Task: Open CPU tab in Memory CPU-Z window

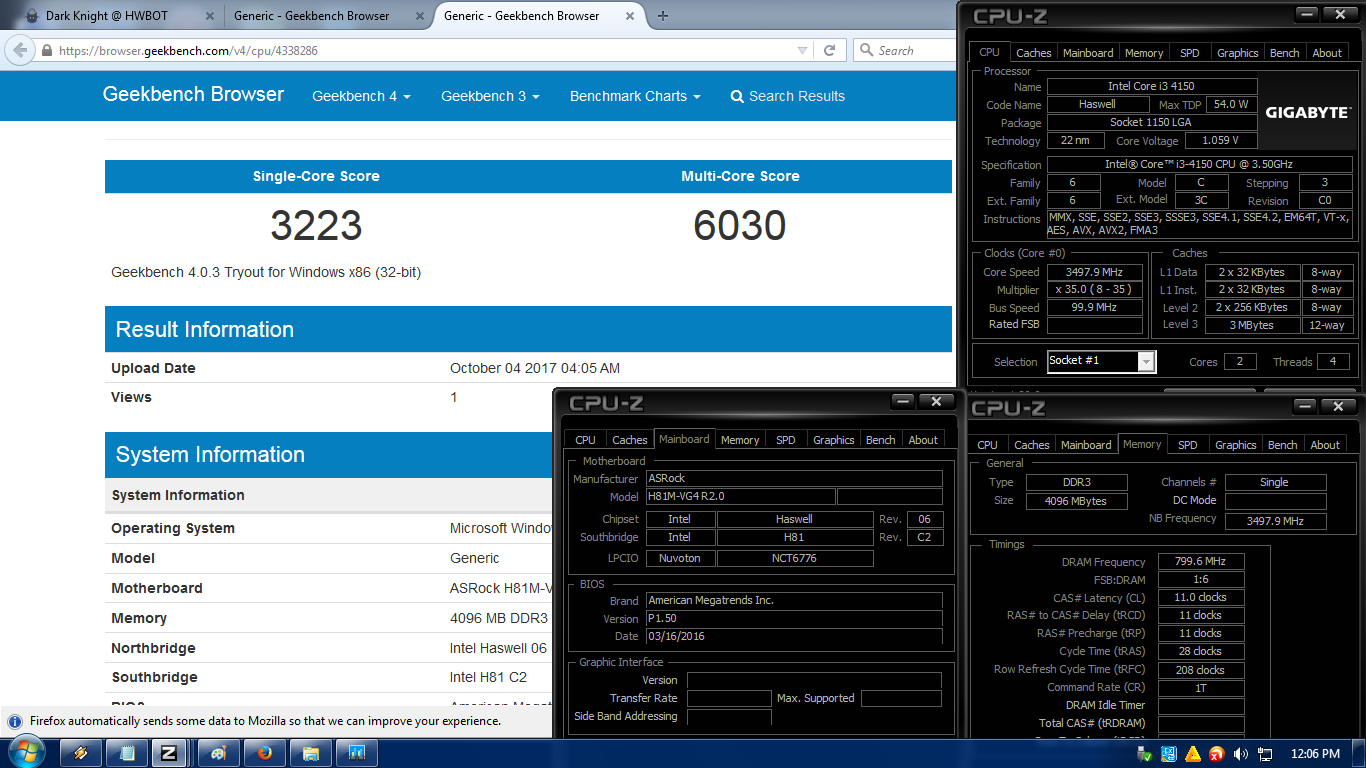Action: [988, 445]
